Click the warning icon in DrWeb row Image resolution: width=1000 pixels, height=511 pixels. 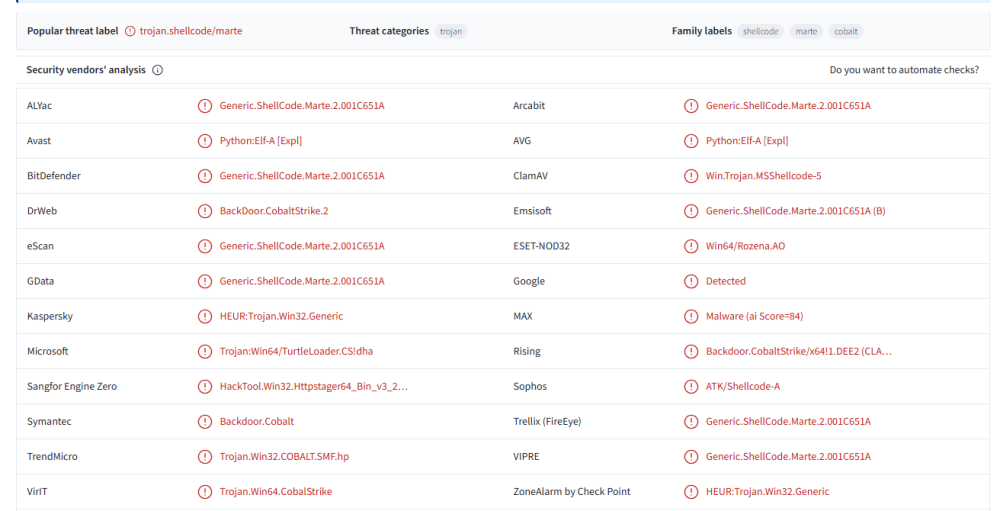point(205,211)
